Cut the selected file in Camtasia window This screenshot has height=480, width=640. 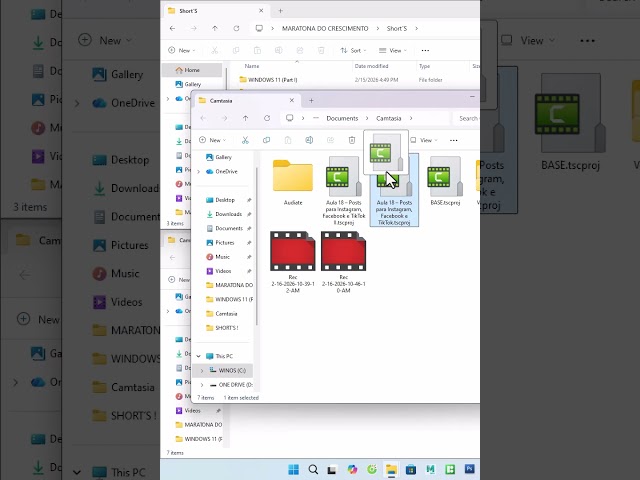(245, 140)
